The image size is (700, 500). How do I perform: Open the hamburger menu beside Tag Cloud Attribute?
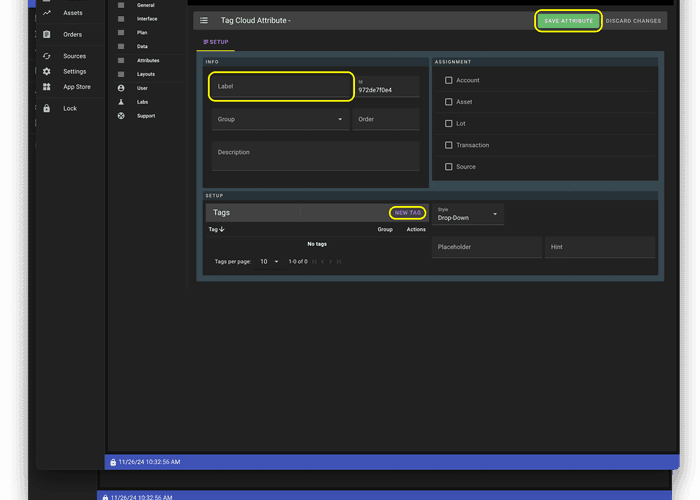(204, 21)
